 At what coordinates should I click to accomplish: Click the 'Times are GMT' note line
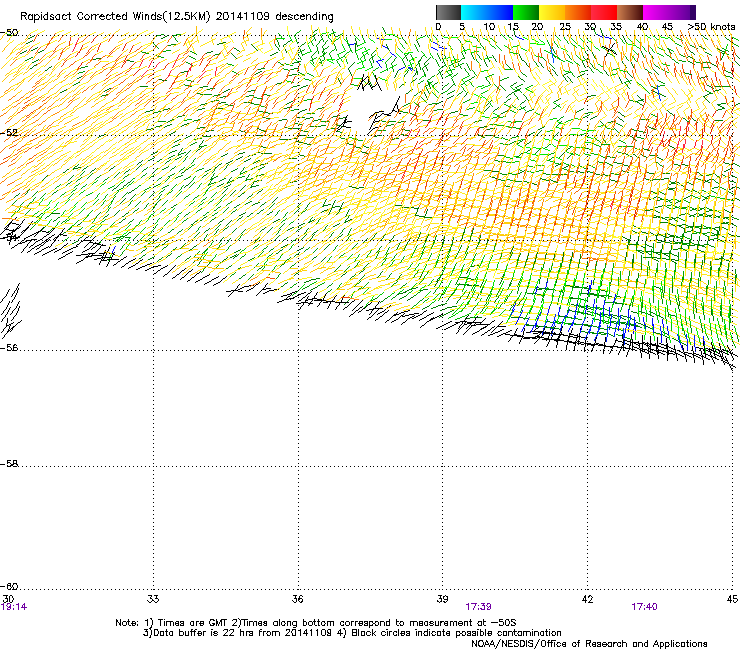(316, 623)
